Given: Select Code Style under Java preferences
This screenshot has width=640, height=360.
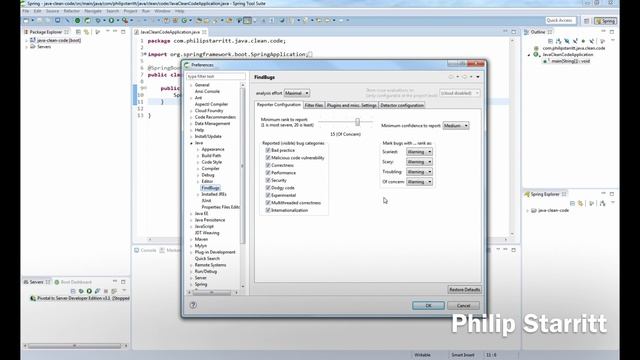Looking at the screenshot, I should point(211,162).
